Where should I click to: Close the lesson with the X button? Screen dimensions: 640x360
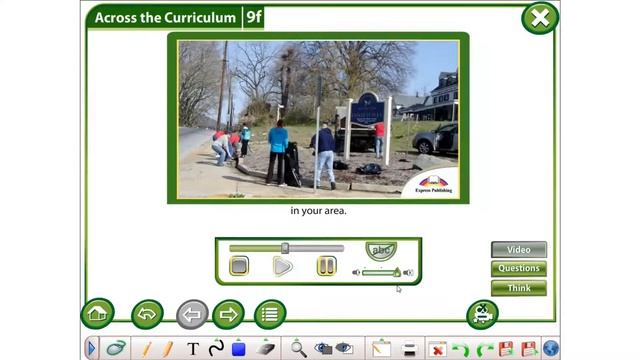540,18
